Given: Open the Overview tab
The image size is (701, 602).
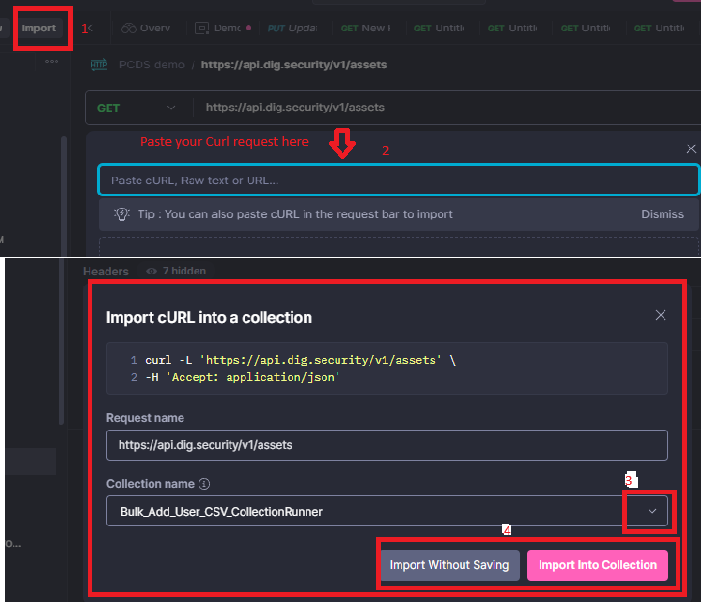Looking at the screenshot, I should [x=146, y=28].
